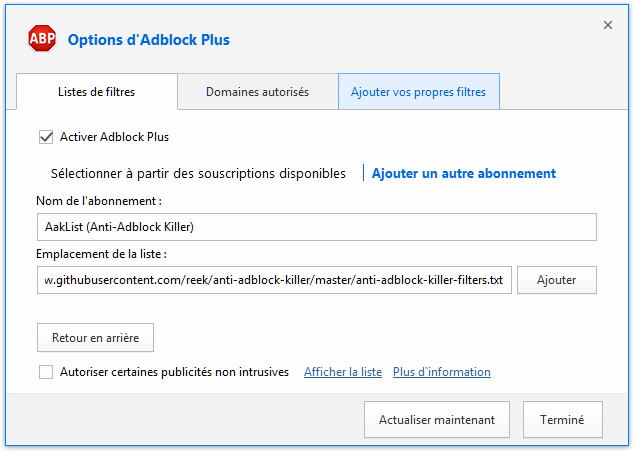Click the ABP Adblock Plus logo
The height and width of the screenshot is (452, 634).
click(x=42, y=39)
